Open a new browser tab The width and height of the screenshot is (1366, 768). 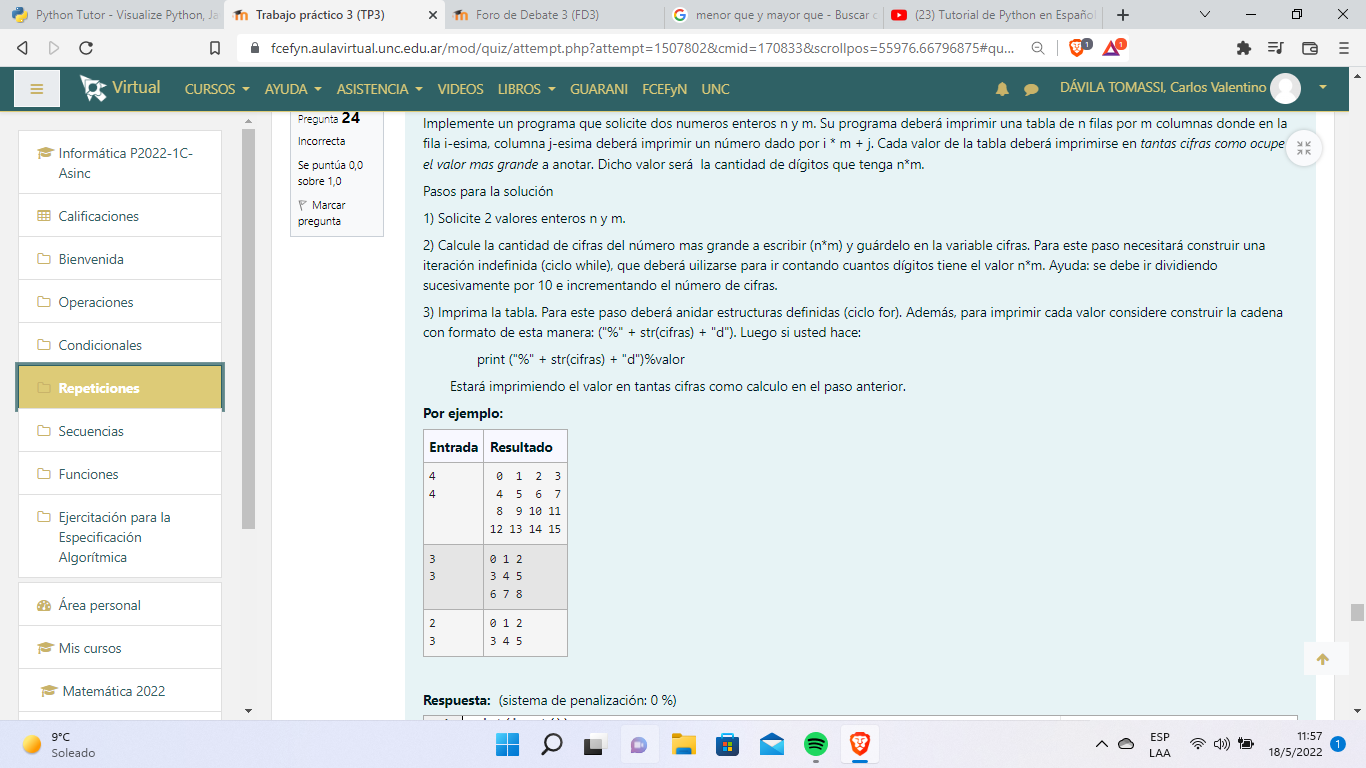[x=1123, y=15]
